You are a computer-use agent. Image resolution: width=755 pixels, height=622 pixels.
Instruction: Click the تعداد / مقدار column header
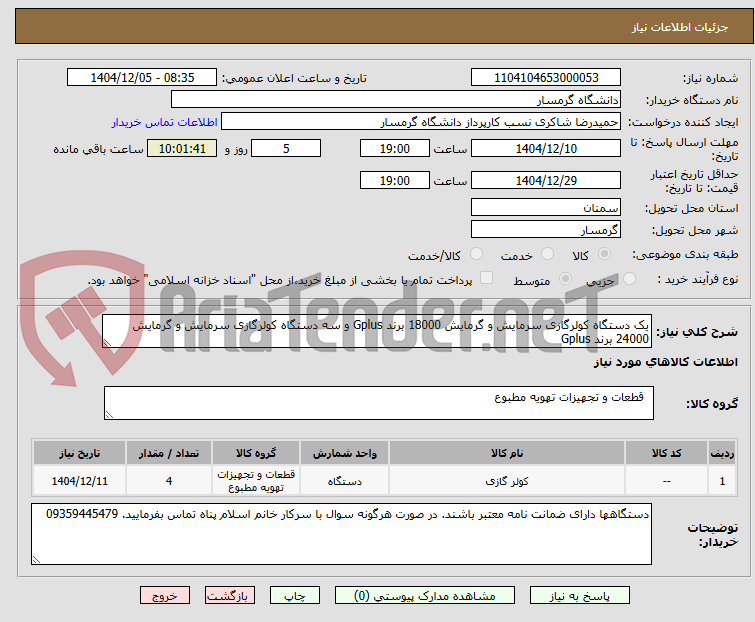(169, 453)
